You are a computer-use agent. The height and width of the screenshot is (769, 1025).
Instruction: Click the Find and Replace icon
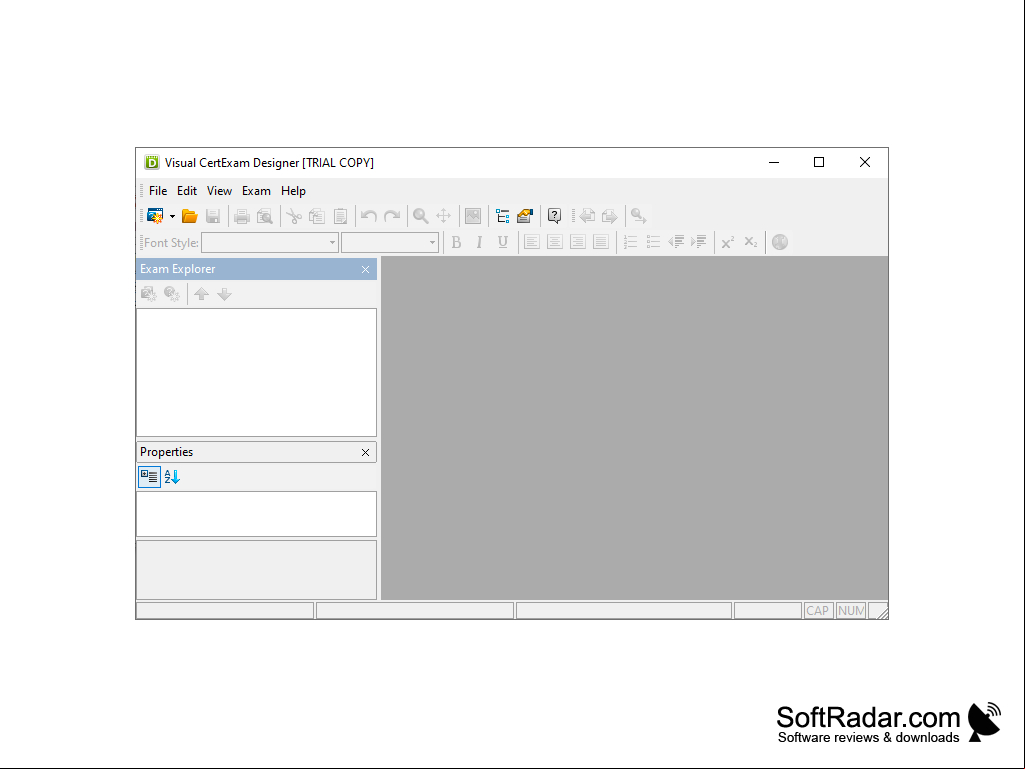[639, 216]
